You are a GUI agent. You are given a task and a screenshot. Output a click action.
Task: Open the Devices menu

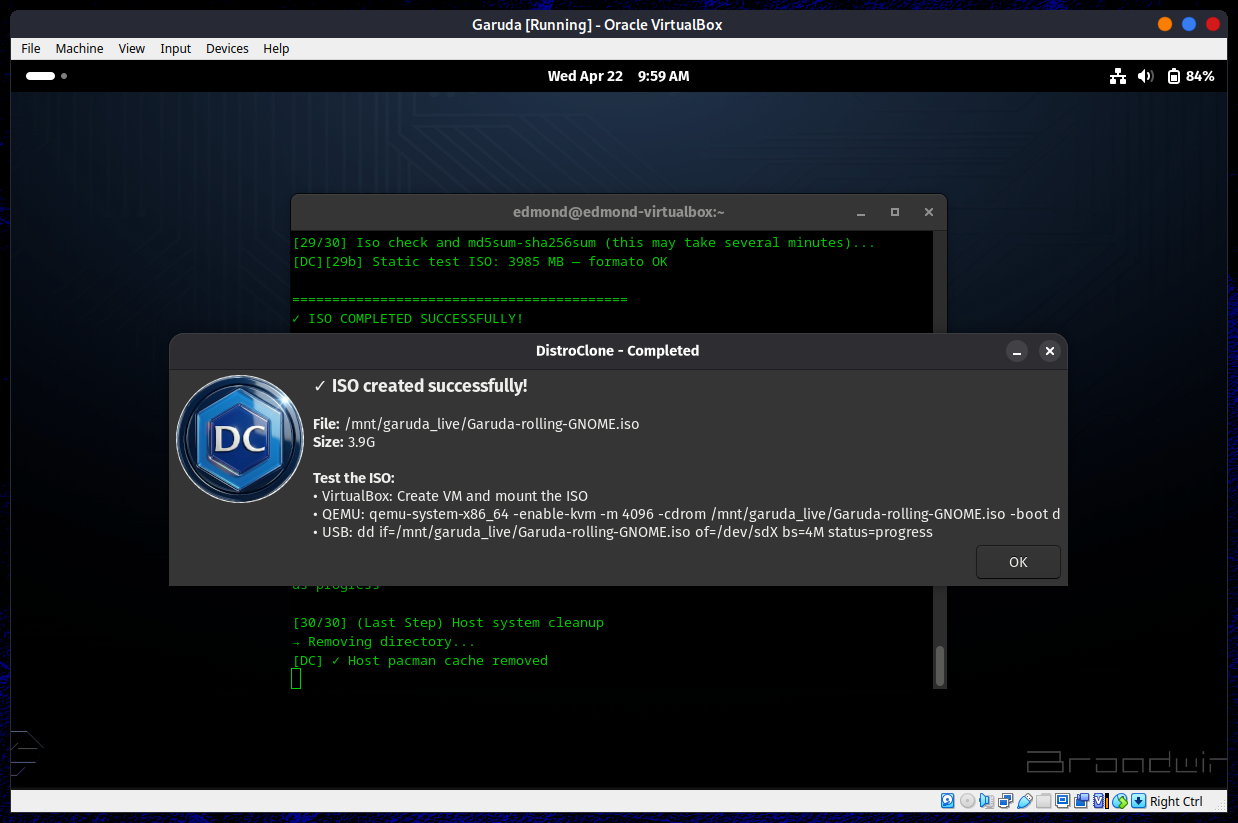227,48
